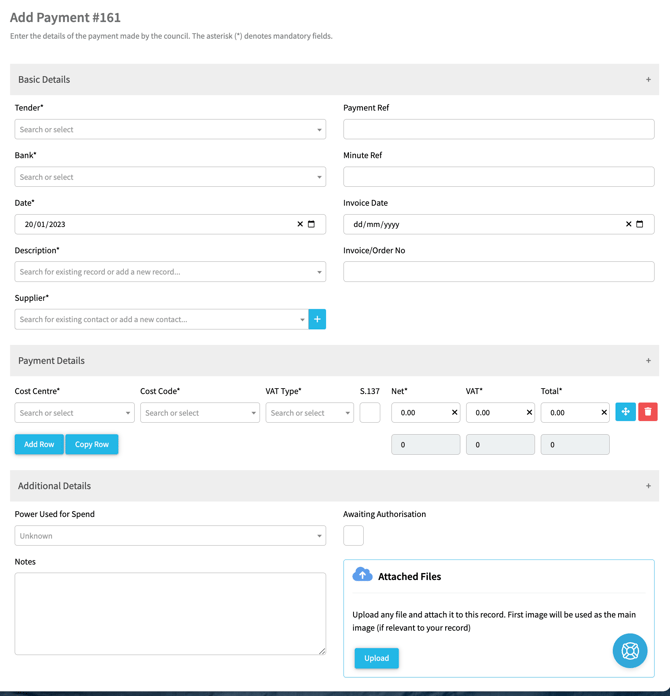Click the blue plus icon beside Supplier
The image size is (670, 696).
click(x=317, y=319)
